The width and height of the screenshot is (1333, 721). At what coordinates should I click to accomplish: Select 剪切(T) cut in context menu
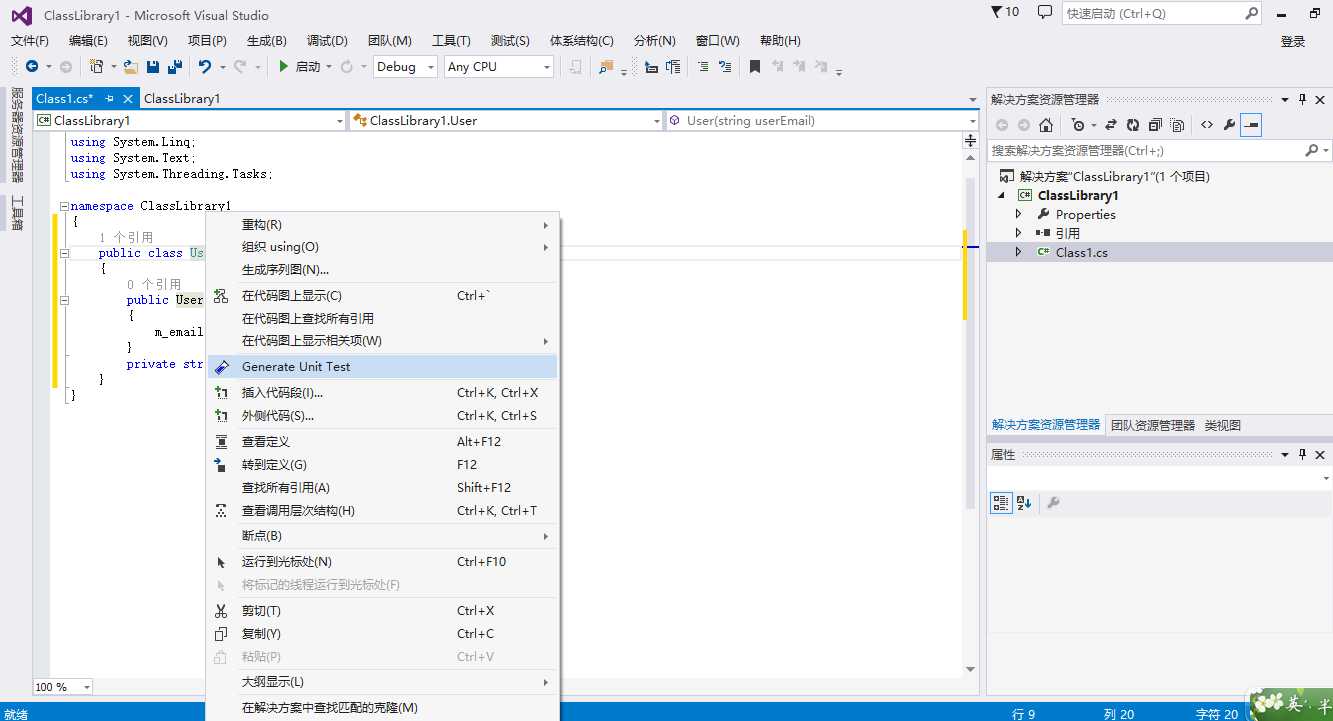[x=382, y=611]
